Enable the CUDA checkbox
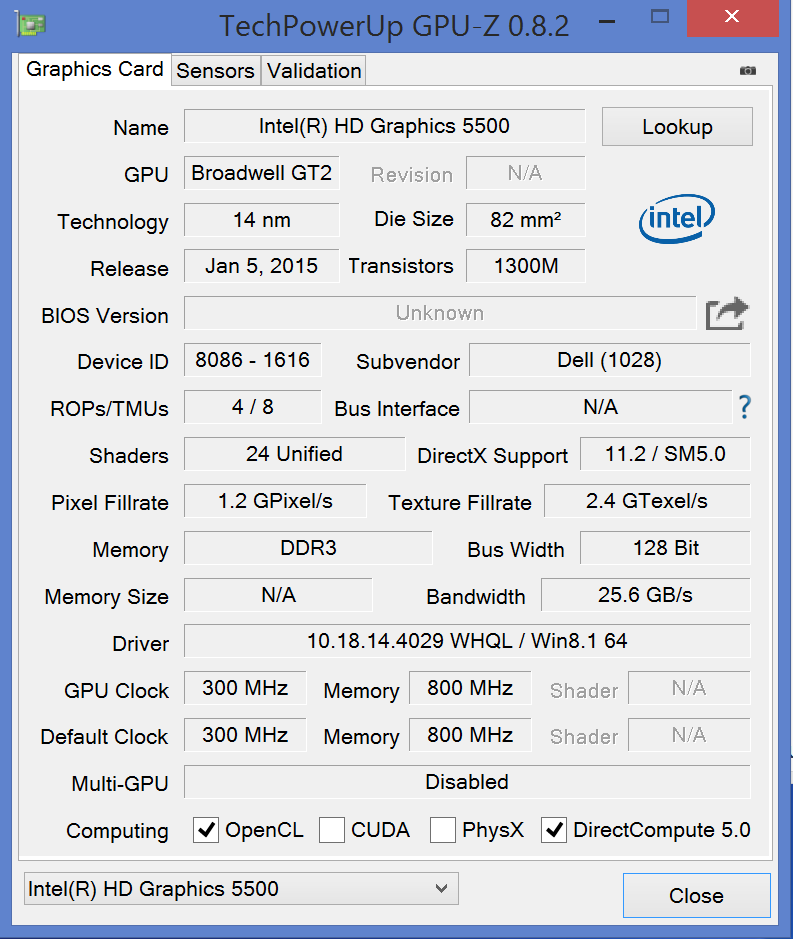The height and width of the screenshot is (939, 793). click(333, 830)
